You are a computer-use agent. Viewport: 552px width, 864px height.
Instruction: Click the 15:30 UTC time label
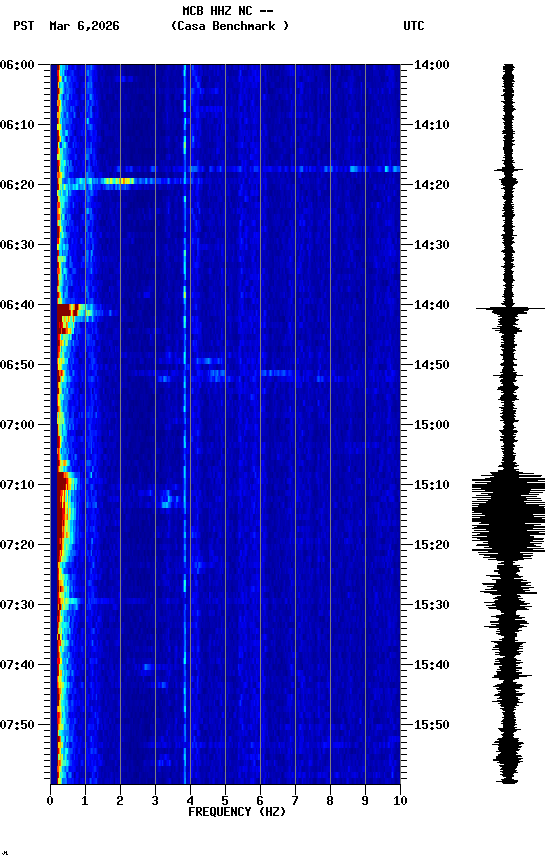click(x=431, y=605)
